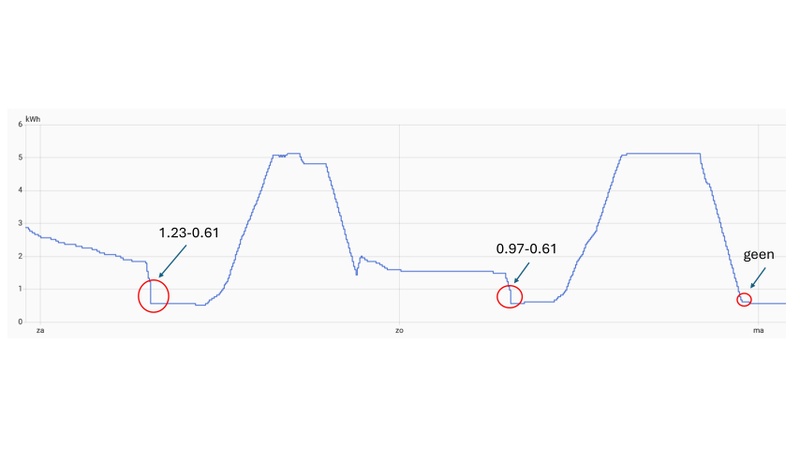Click the red circle below the 0.97-0.61 label

click(510, 296)
